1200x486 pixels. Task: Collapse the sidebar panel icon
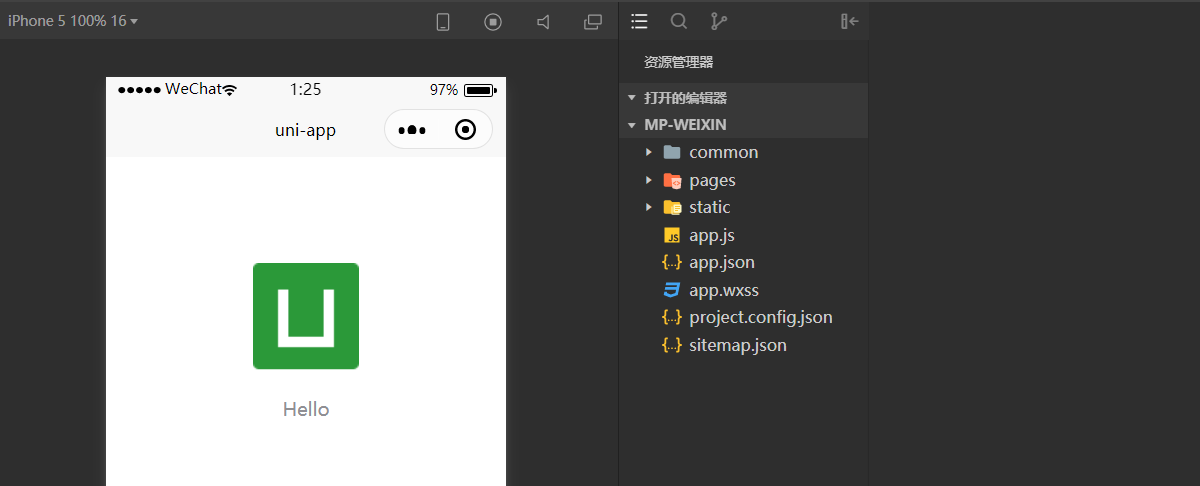(x=850, y=21)
